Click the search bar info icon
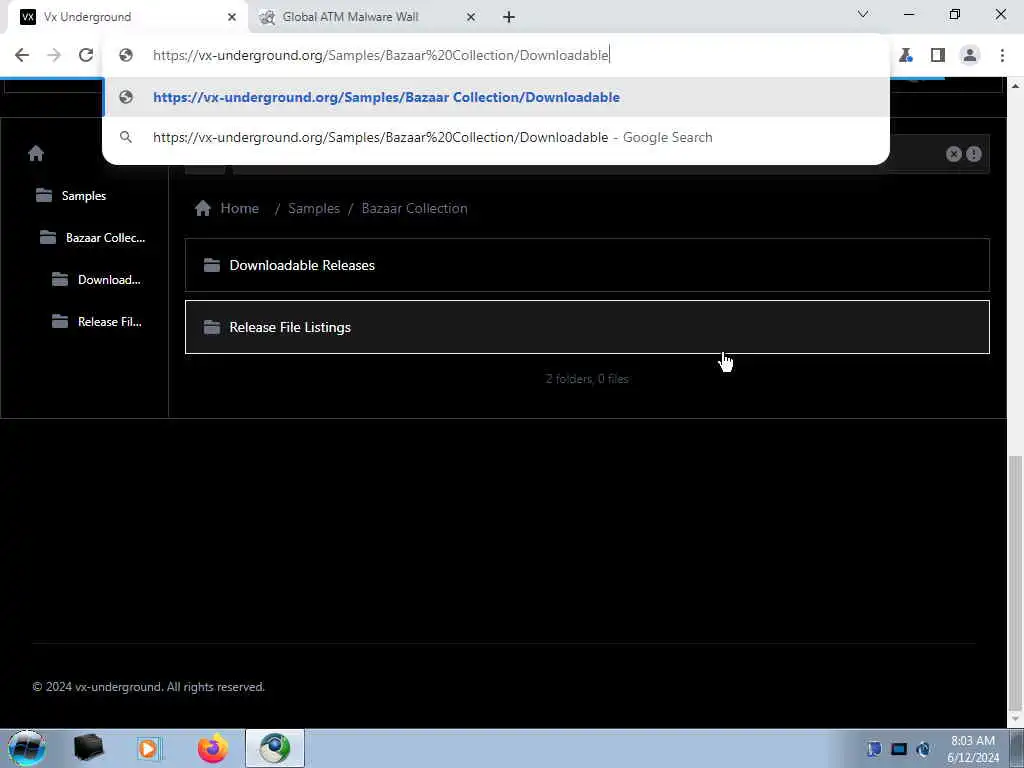 coord(974,154)
